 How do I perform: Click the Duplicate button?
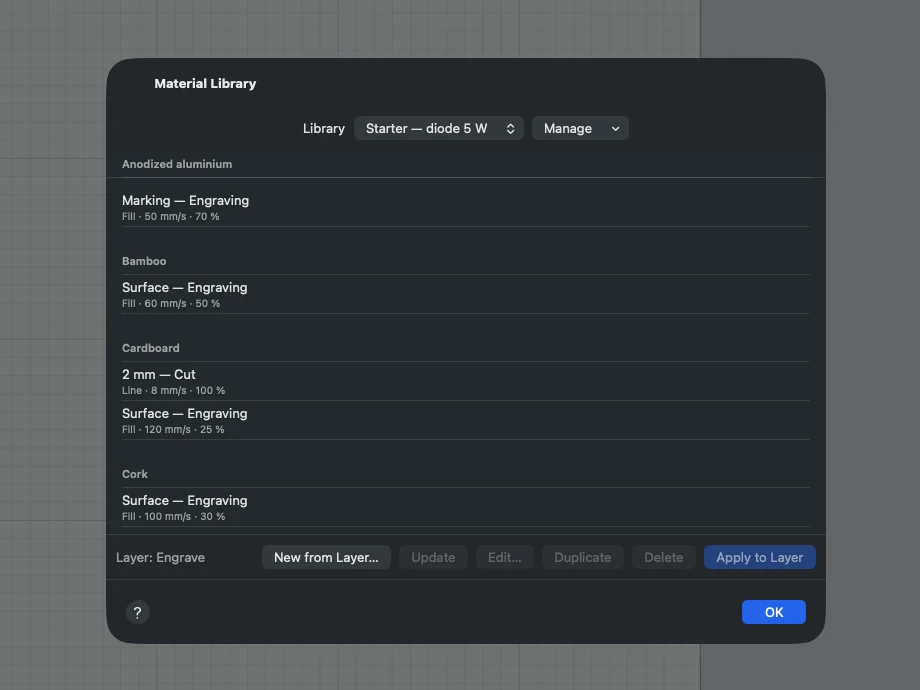(x=583, y=557)
